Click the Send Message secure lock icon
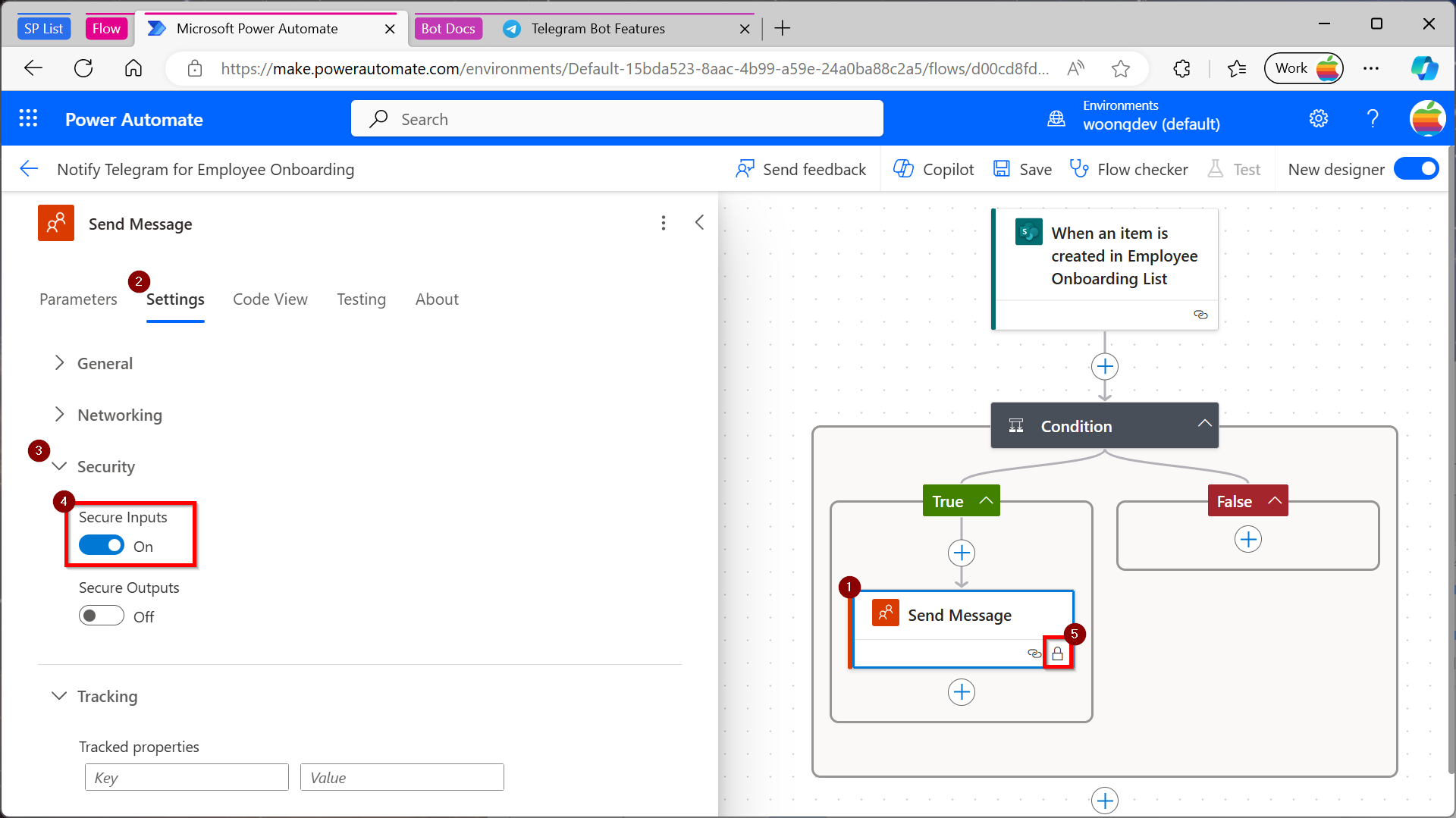Screen dimensions: 1456x818 coord(1057,653)
